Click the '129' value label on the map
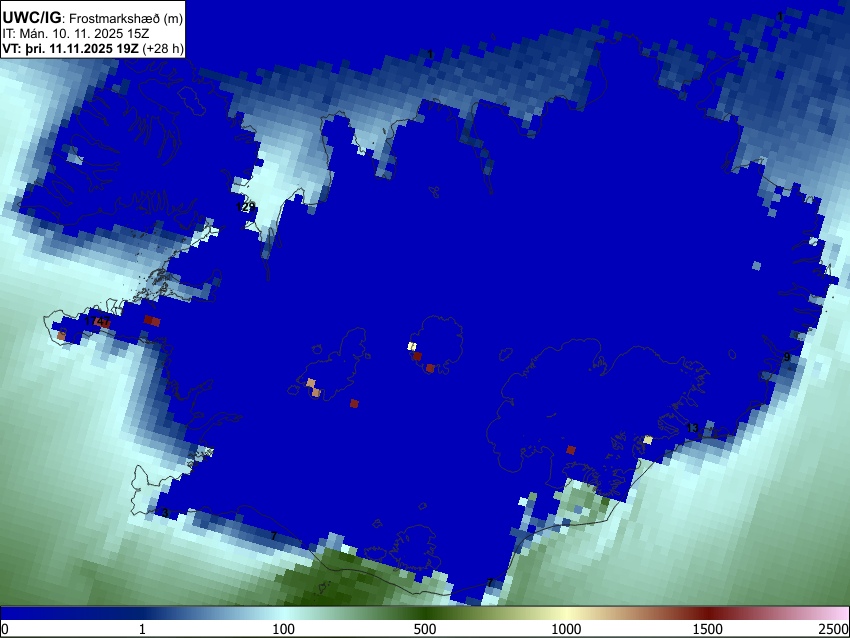 246,207
